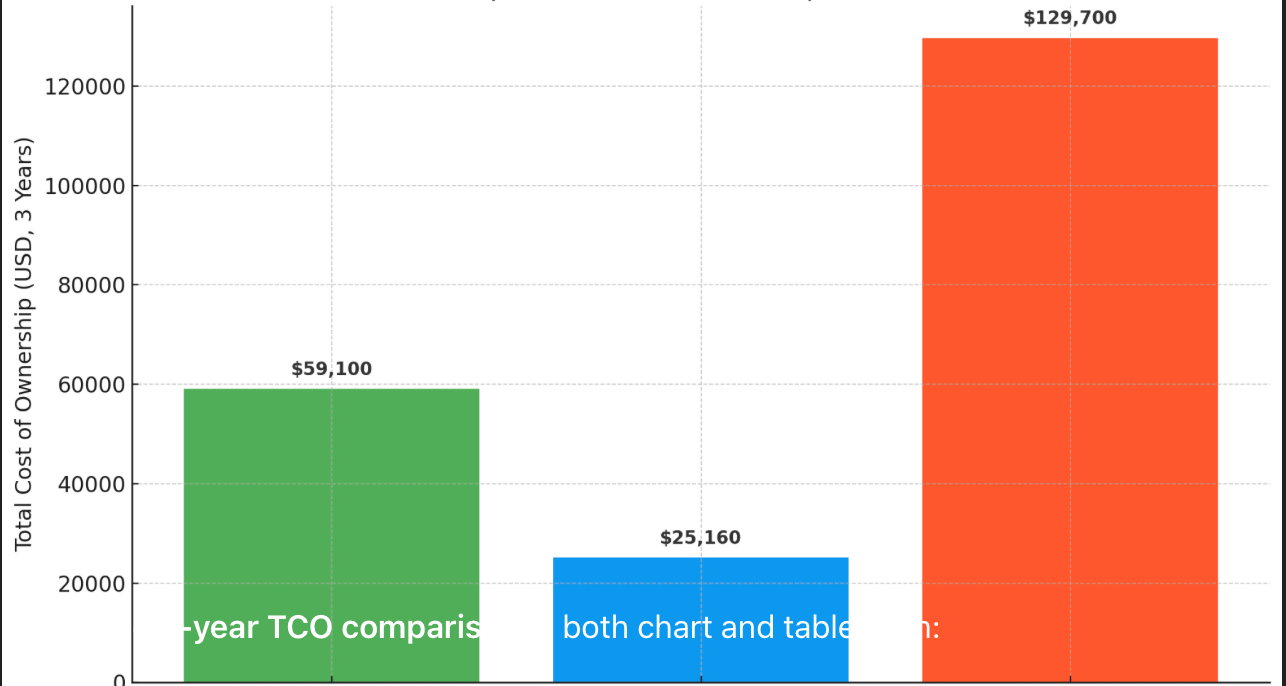Select the blue $25,160 bar
Image resolution: width=1286 pixels, height=686 pixels.
pos(700,590)
